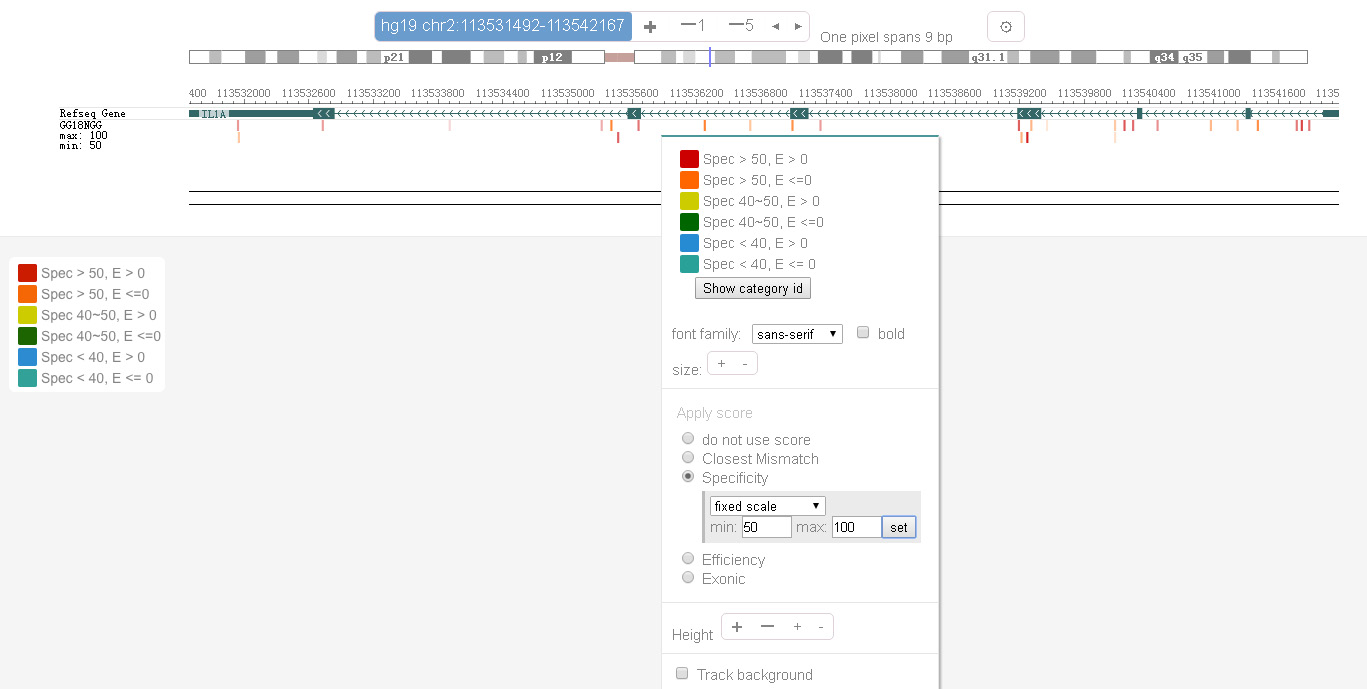Screen dimensions: 1367x689
Task: Decrease font size with the size minus button
Action: (744, 364)
